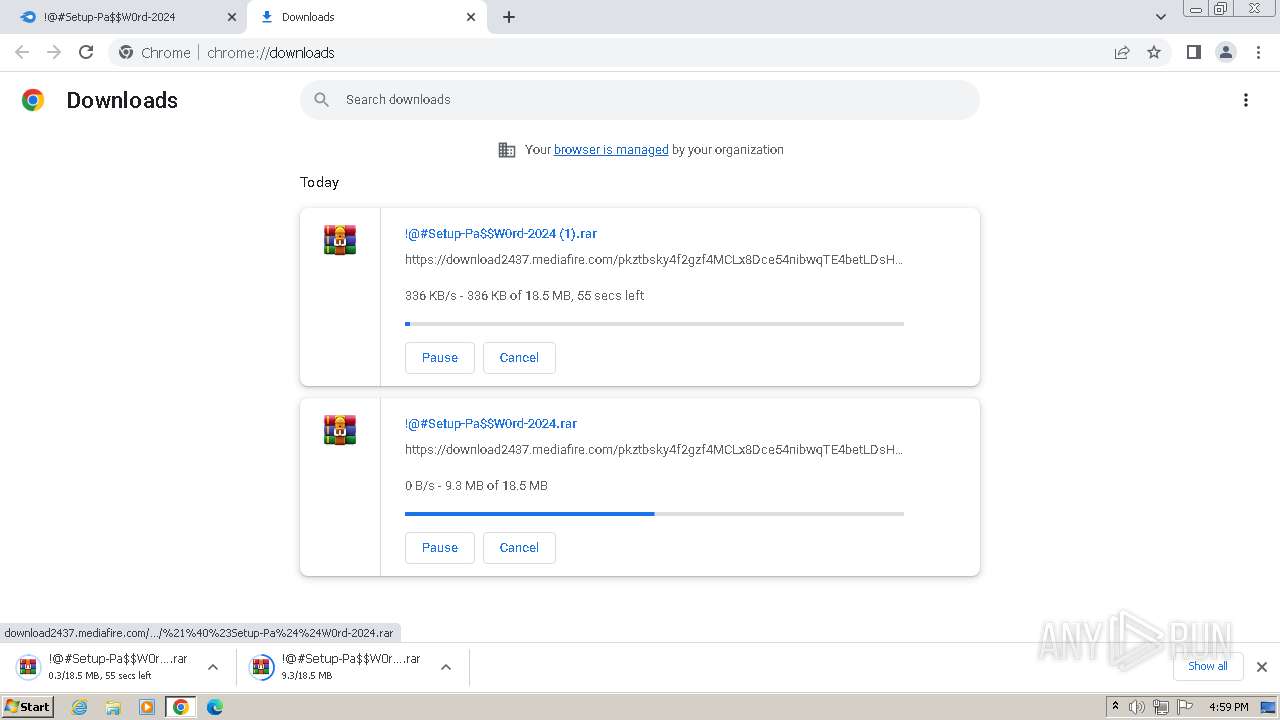Expand options for 0.3/18.5 MB shelf download
The width and height of the screenshot is (1280, 720).
[212, 667]
